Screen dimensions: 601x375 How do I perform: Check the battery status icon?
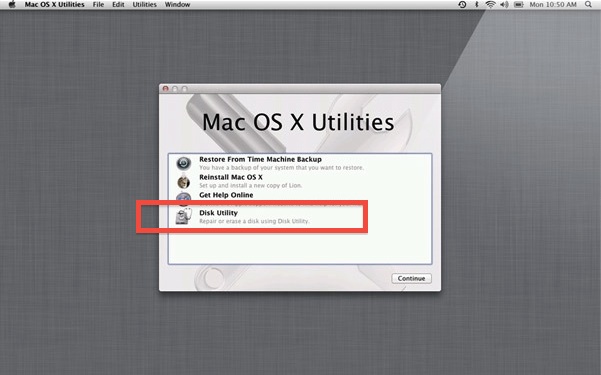coord(519,5)
